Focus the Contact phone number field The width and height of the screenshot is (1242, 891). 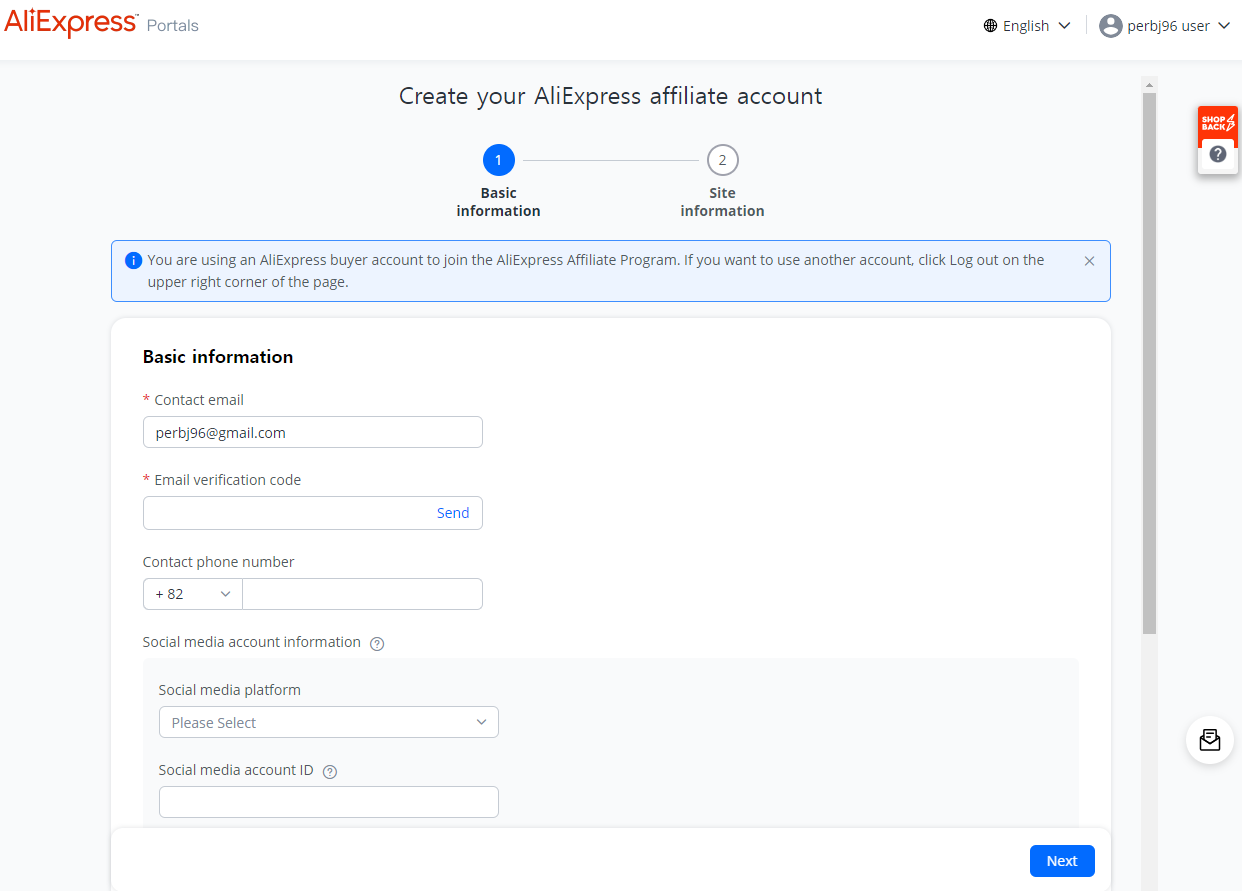coord(362,594)
